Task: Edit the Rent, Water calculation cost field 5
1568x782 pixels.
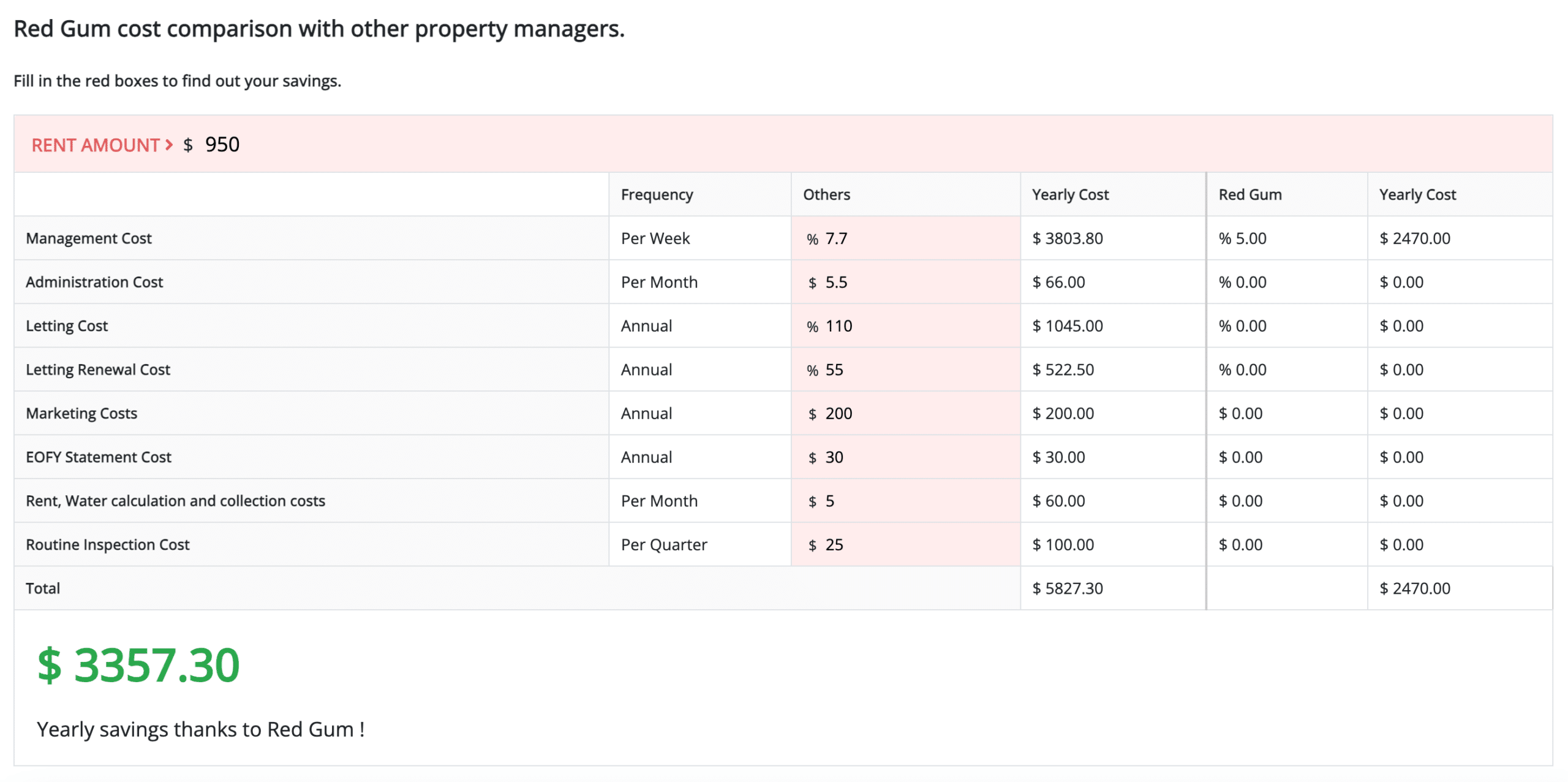Action: [905, 501]
